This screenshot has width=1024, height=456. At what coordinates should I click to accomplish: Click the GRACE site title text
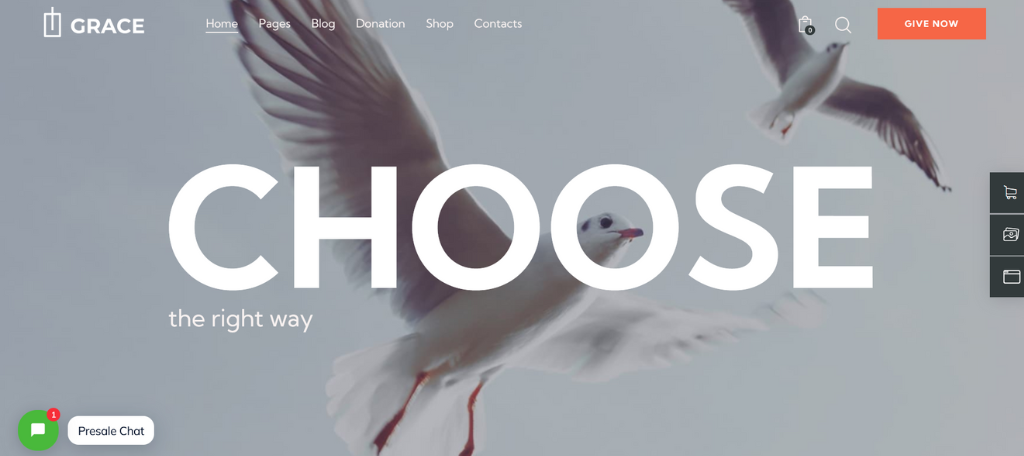coord(107,26)
